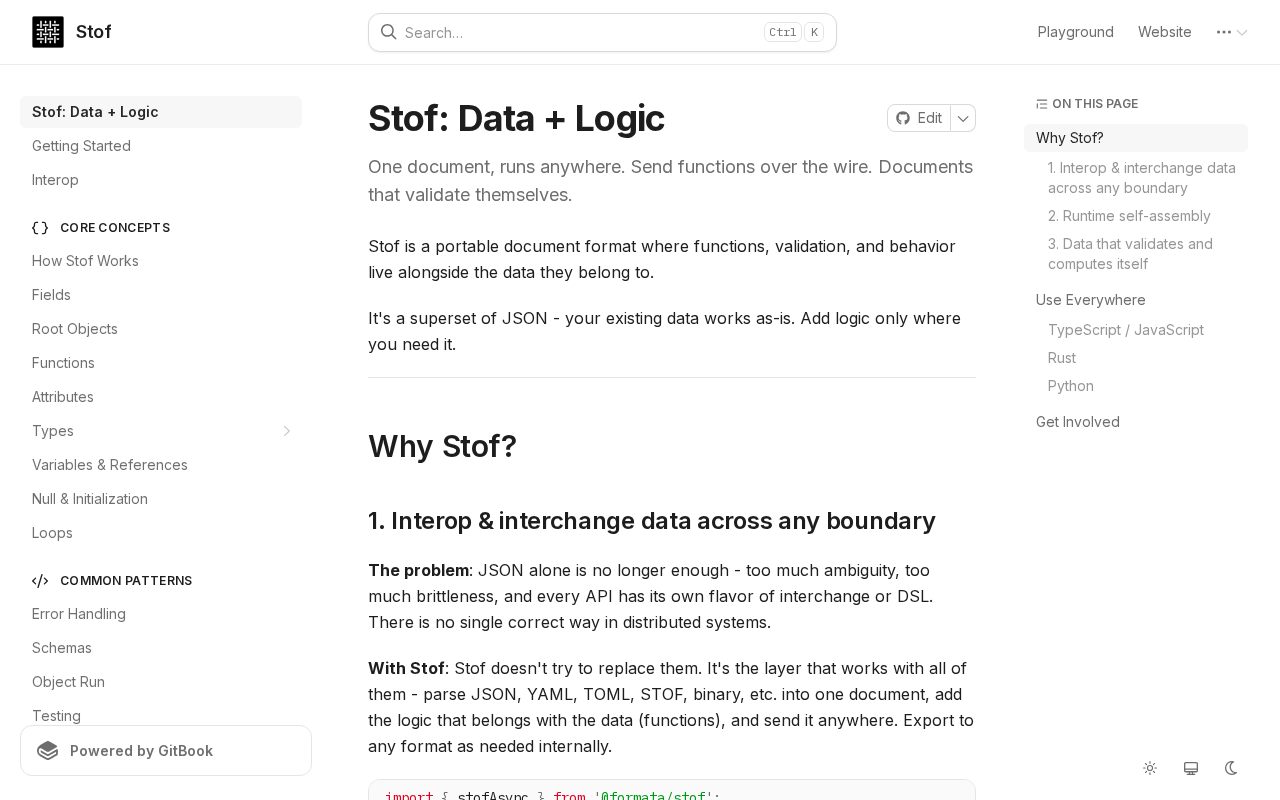Image resolution: width=1280 pixels, height=800 pixels.
Task: Click the Core Concepts braces icon
Action: point(40,228)
